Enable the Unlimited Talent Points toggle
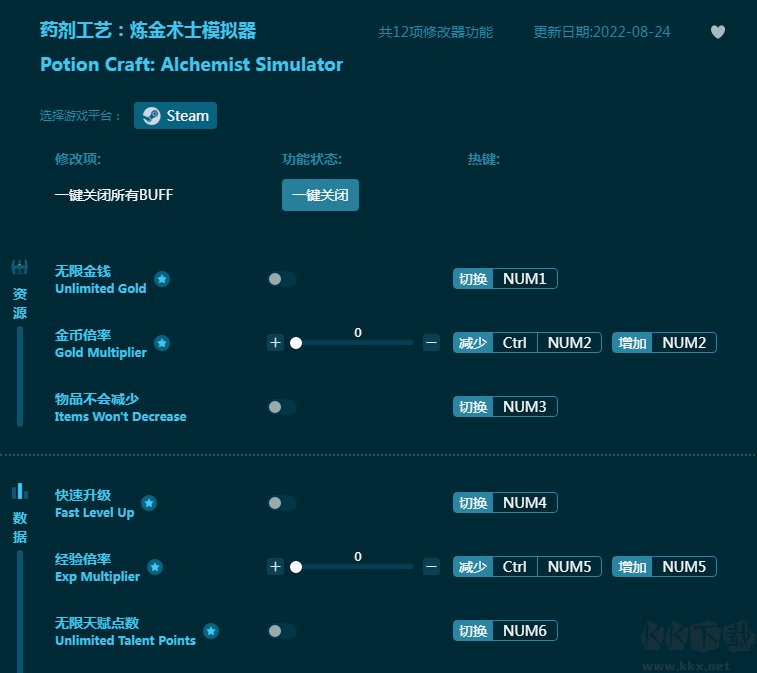 (x=282, y=631)
